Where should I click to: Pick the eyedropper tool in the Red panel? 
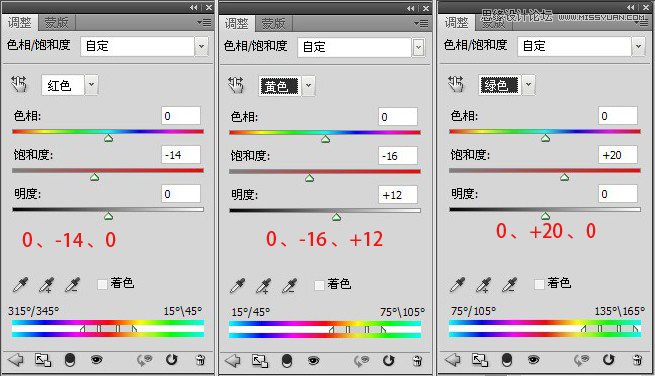[20, 285]
